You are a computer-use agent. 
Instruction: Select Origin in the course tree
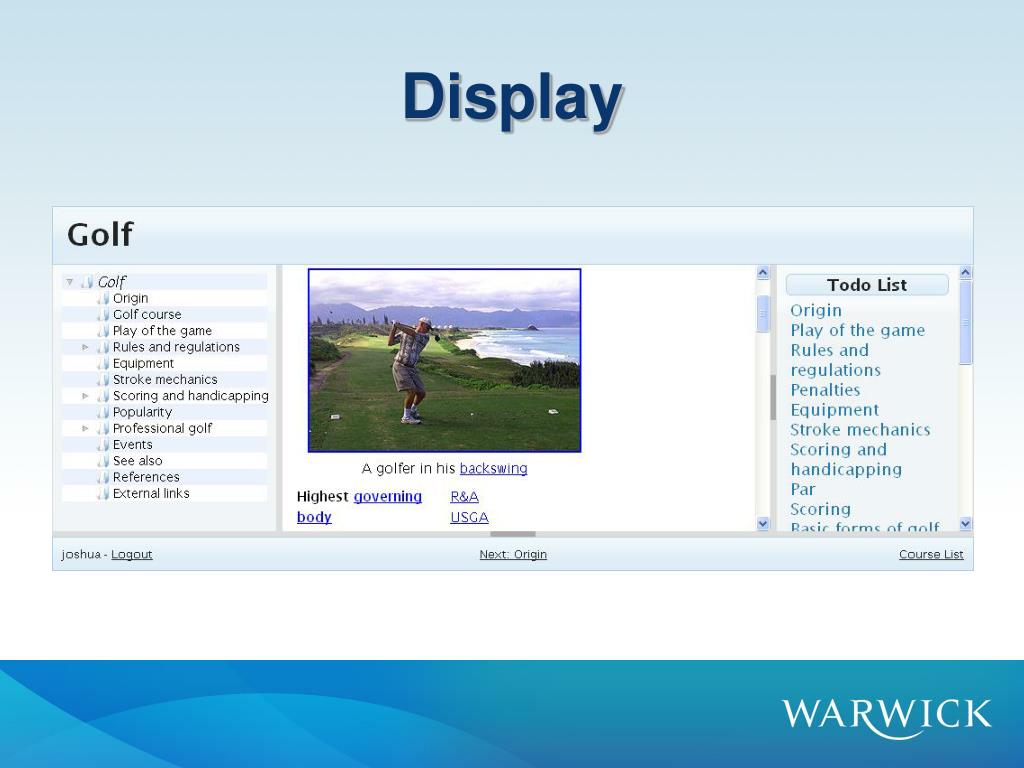pos(131,298)
